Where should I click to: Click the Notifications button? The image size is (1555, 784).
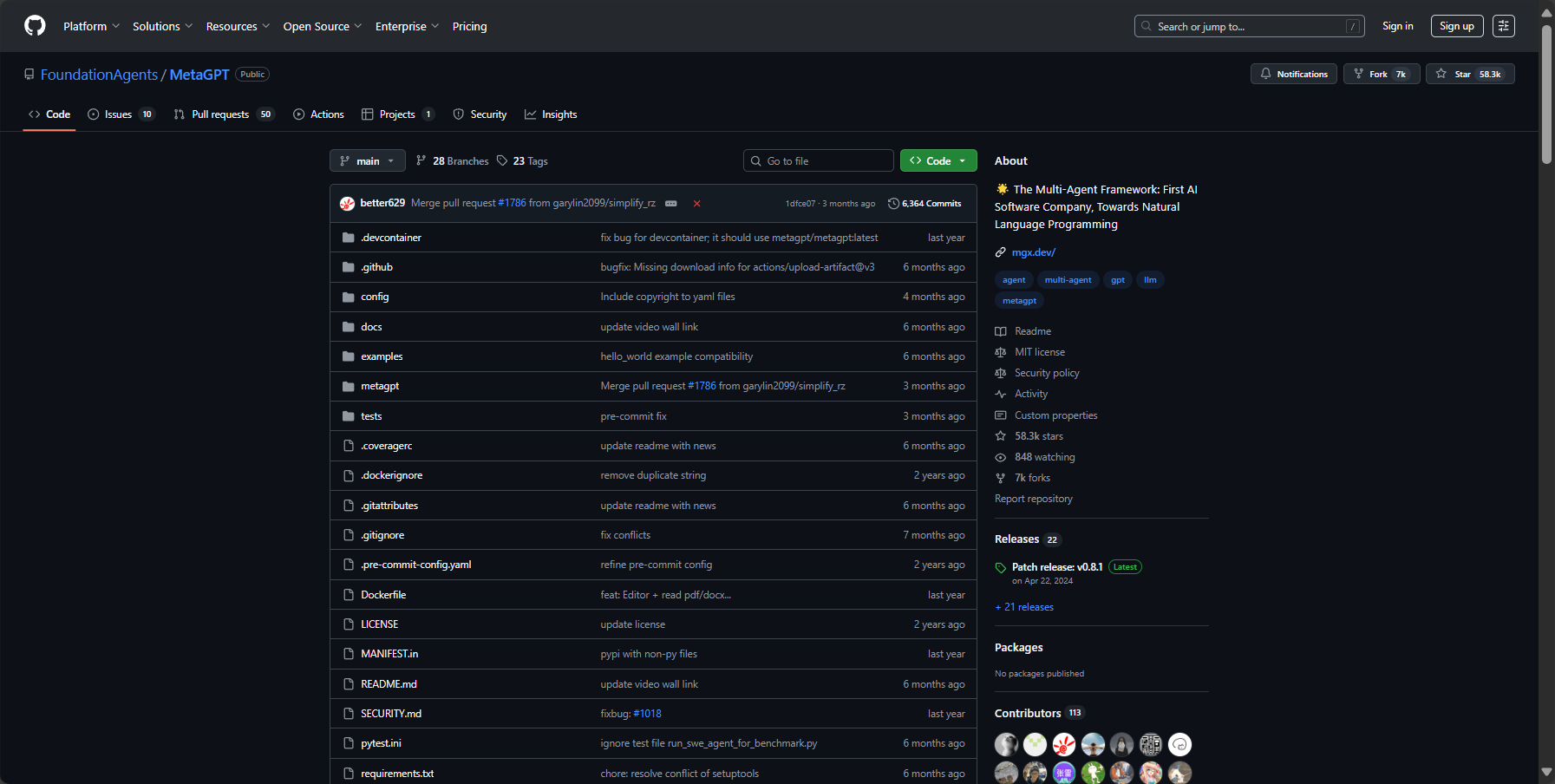click(x=1294, y=74)
